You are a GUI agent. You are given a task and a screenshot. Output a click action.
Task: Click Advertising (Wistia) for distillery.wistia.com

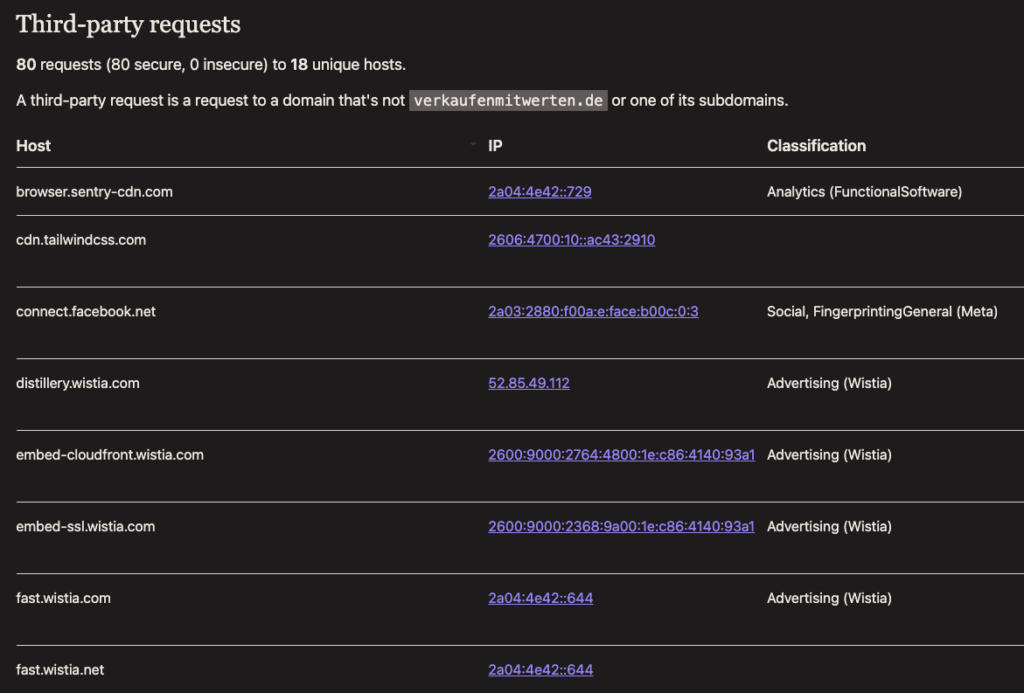pyautogui.click(x=829, y=383)
